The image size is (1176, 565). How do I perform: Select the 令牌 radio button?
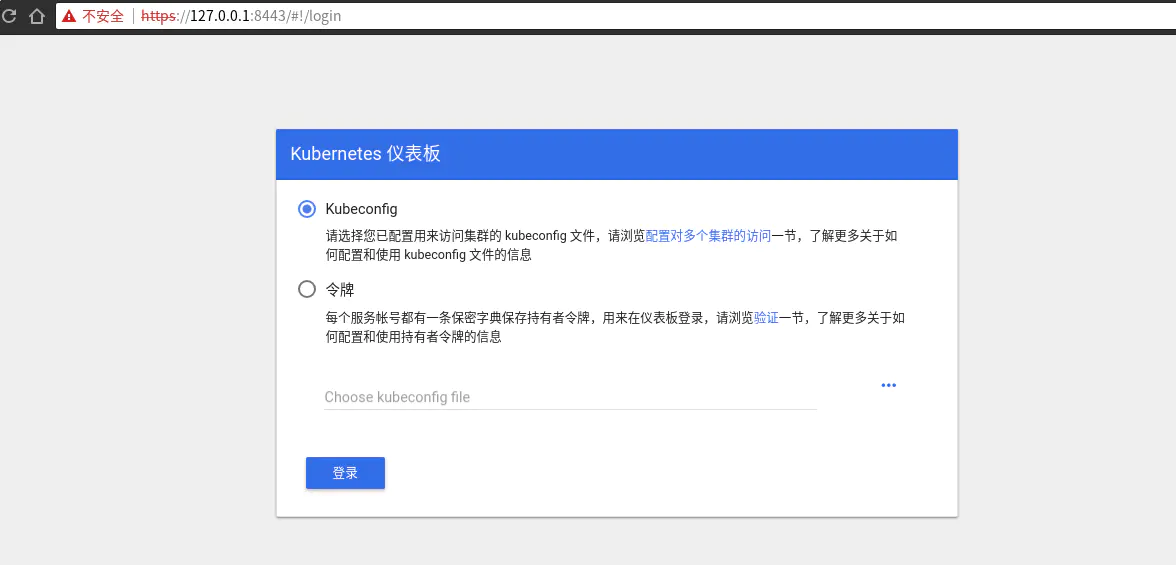click(x=307, y=290)
